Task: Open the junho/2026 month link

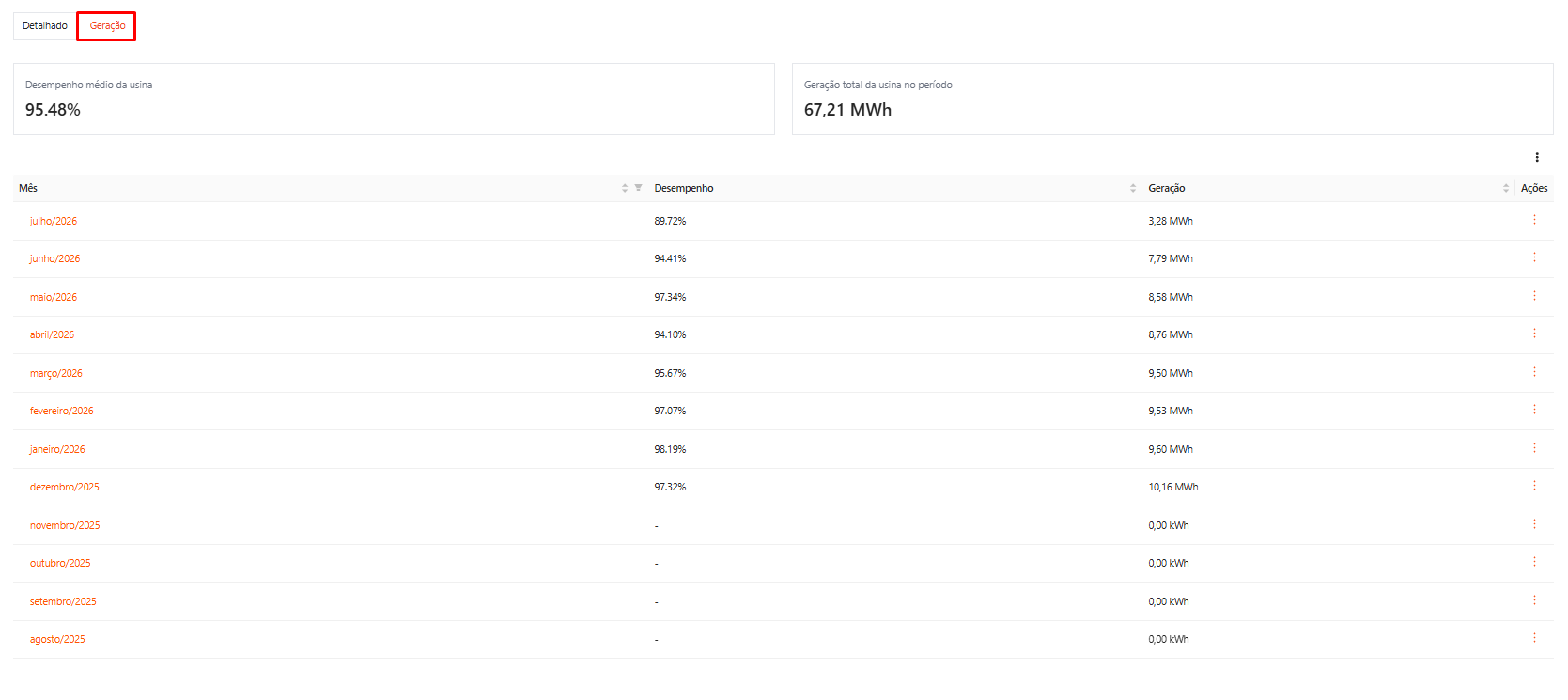Action: 54,258
